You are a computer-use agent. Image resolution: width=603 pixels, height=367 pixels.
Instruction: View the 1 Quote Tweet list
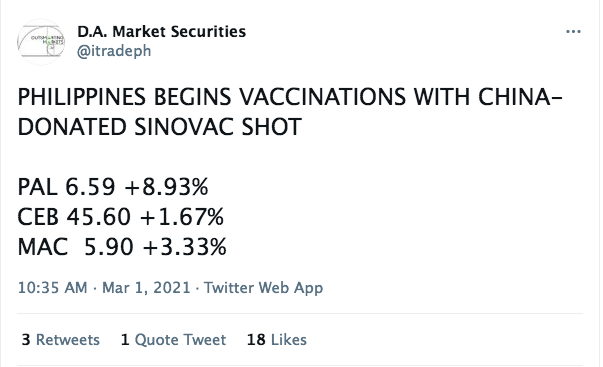173,340
